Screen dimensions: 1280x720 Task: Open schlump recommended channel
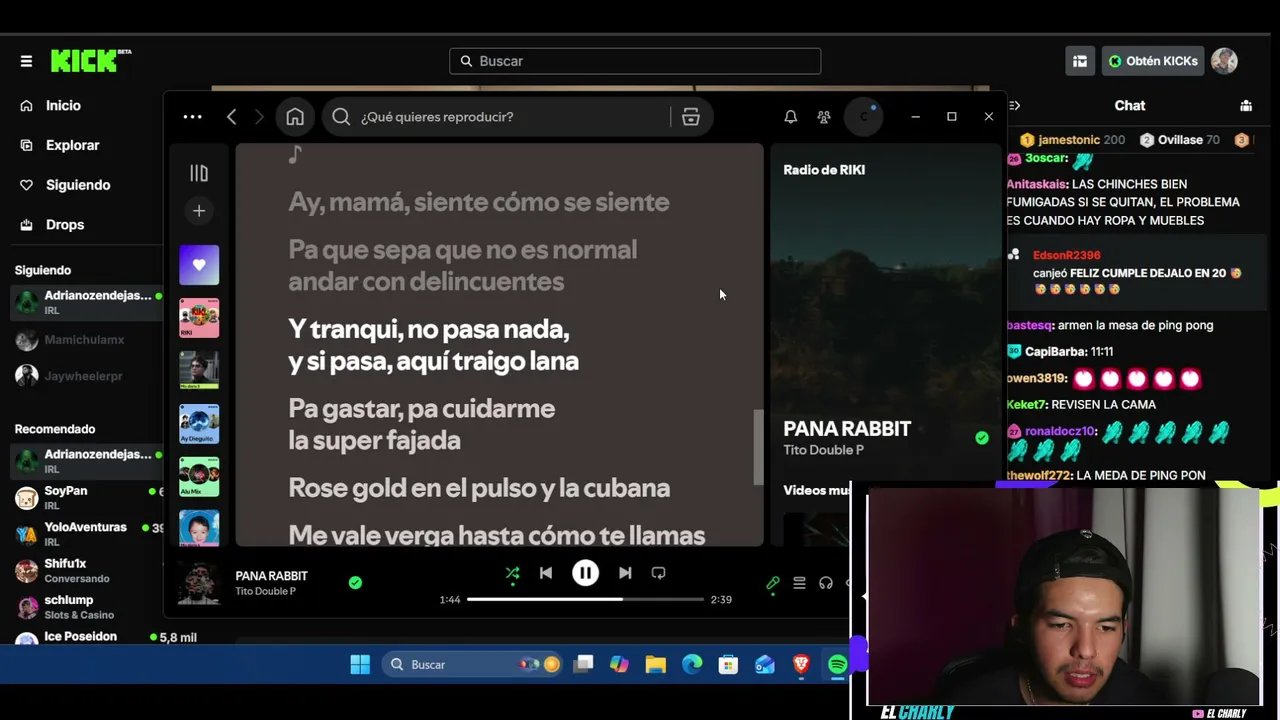(x=85, y=606)
